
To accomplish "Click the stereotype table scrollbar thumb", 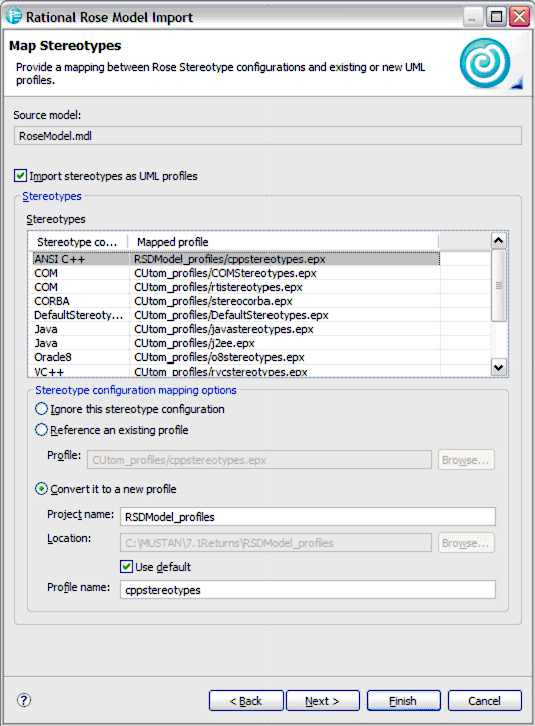I will click(498, 286).
